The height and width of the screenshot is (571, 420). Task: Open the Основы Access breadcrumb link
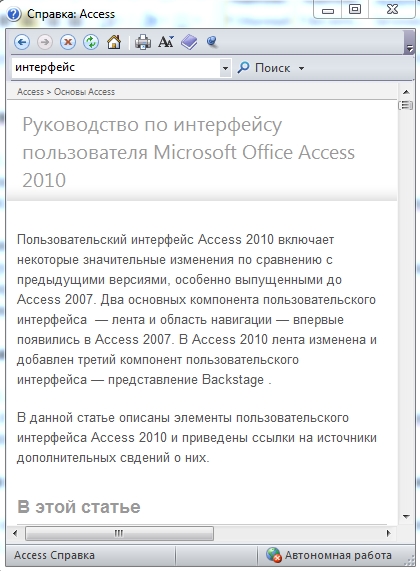tap(85, 92)
